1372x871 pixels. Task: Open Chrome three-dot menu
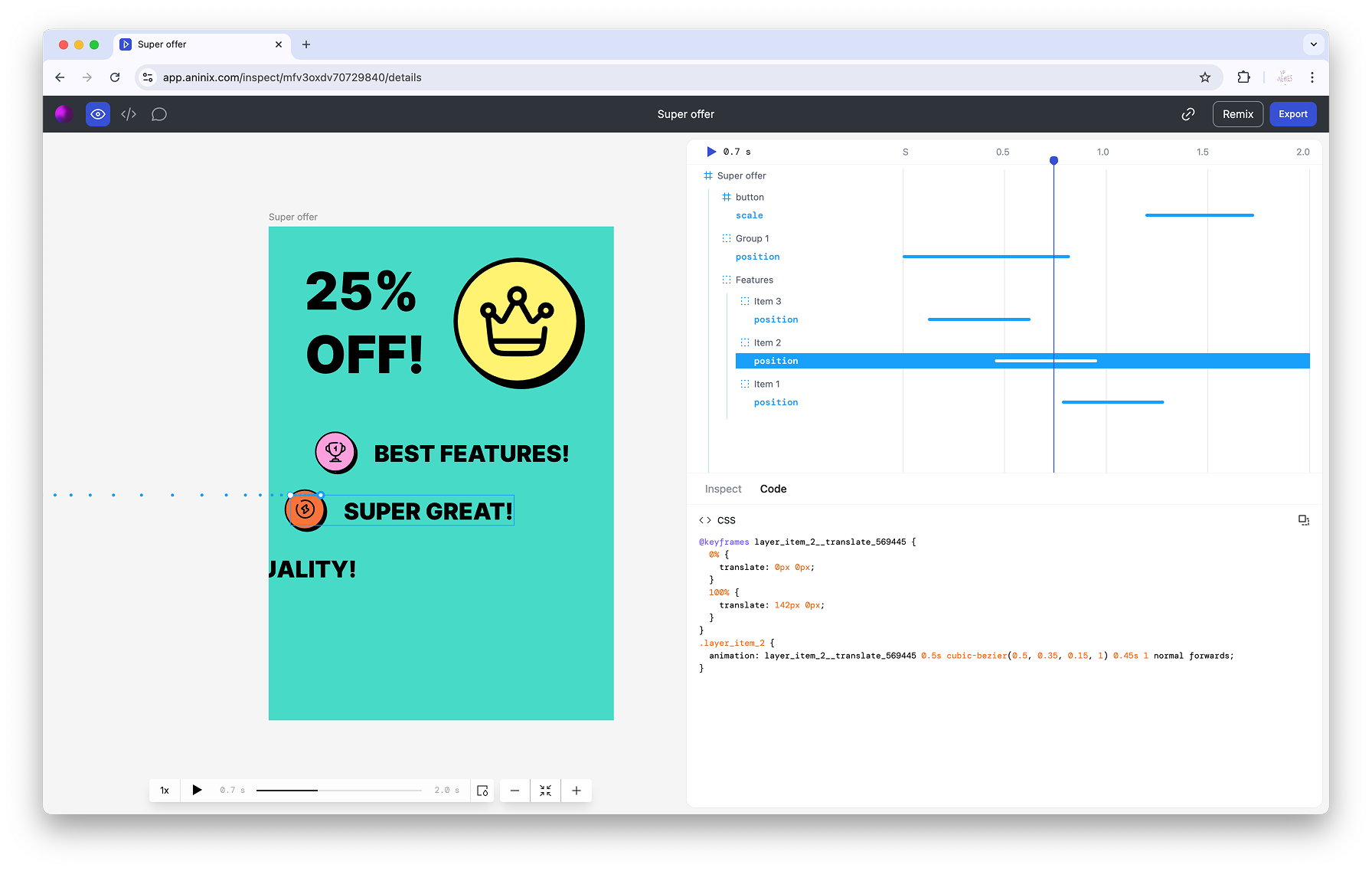[1312, 77]
